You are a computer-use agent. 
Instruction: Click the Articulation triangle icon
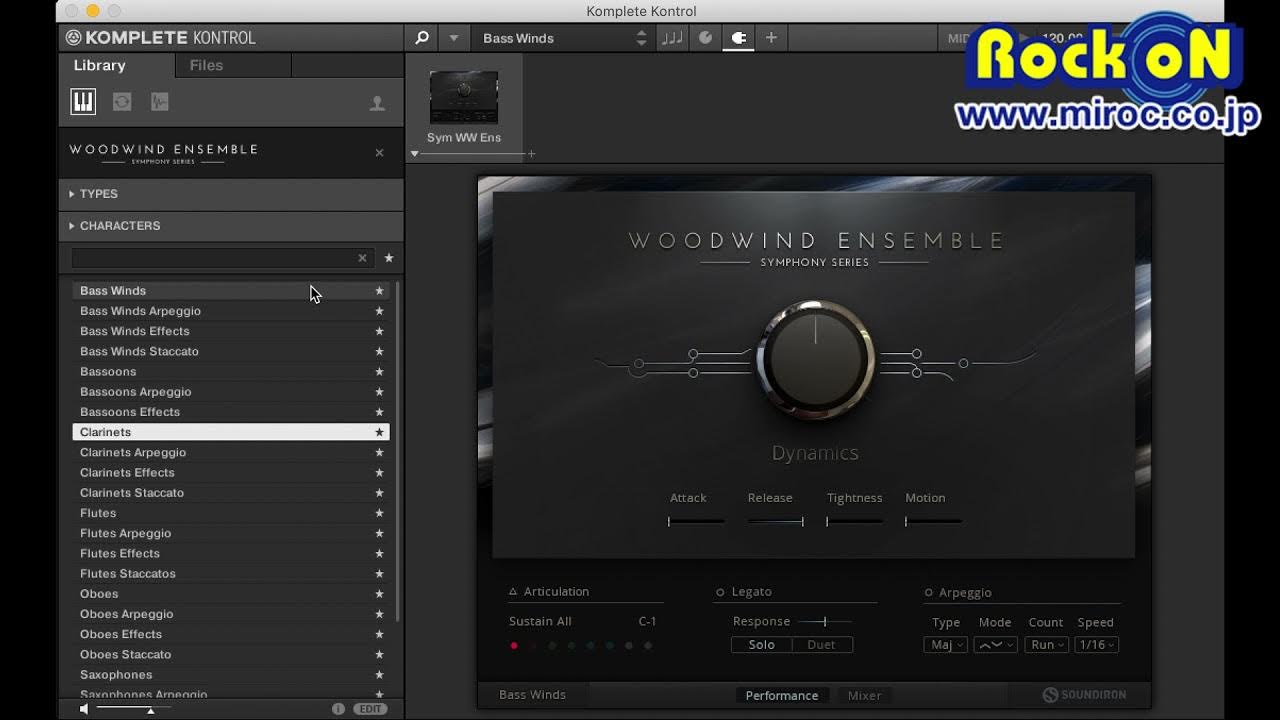point(513,592)
